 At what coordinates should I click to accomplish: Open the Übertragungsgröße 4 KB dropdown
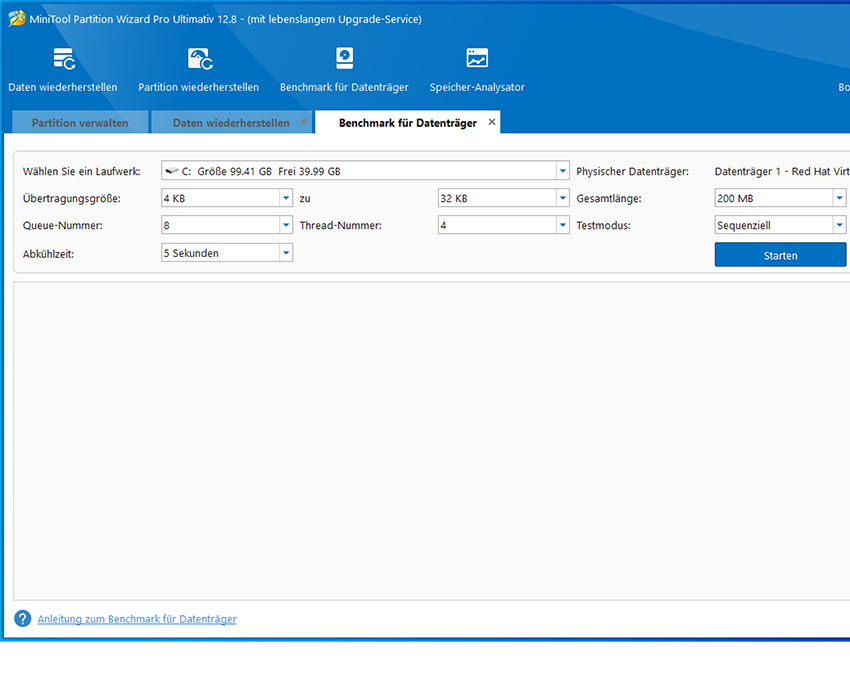coord(286,198)
